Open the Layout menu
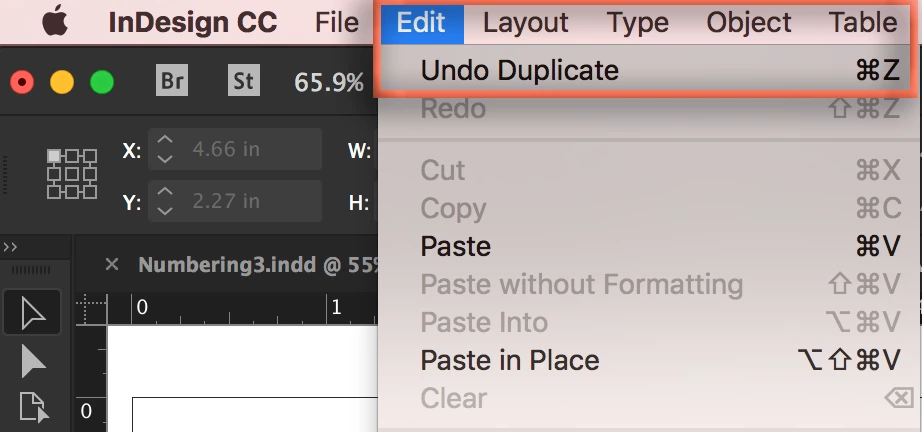The image size is (922, 432). 526,22
